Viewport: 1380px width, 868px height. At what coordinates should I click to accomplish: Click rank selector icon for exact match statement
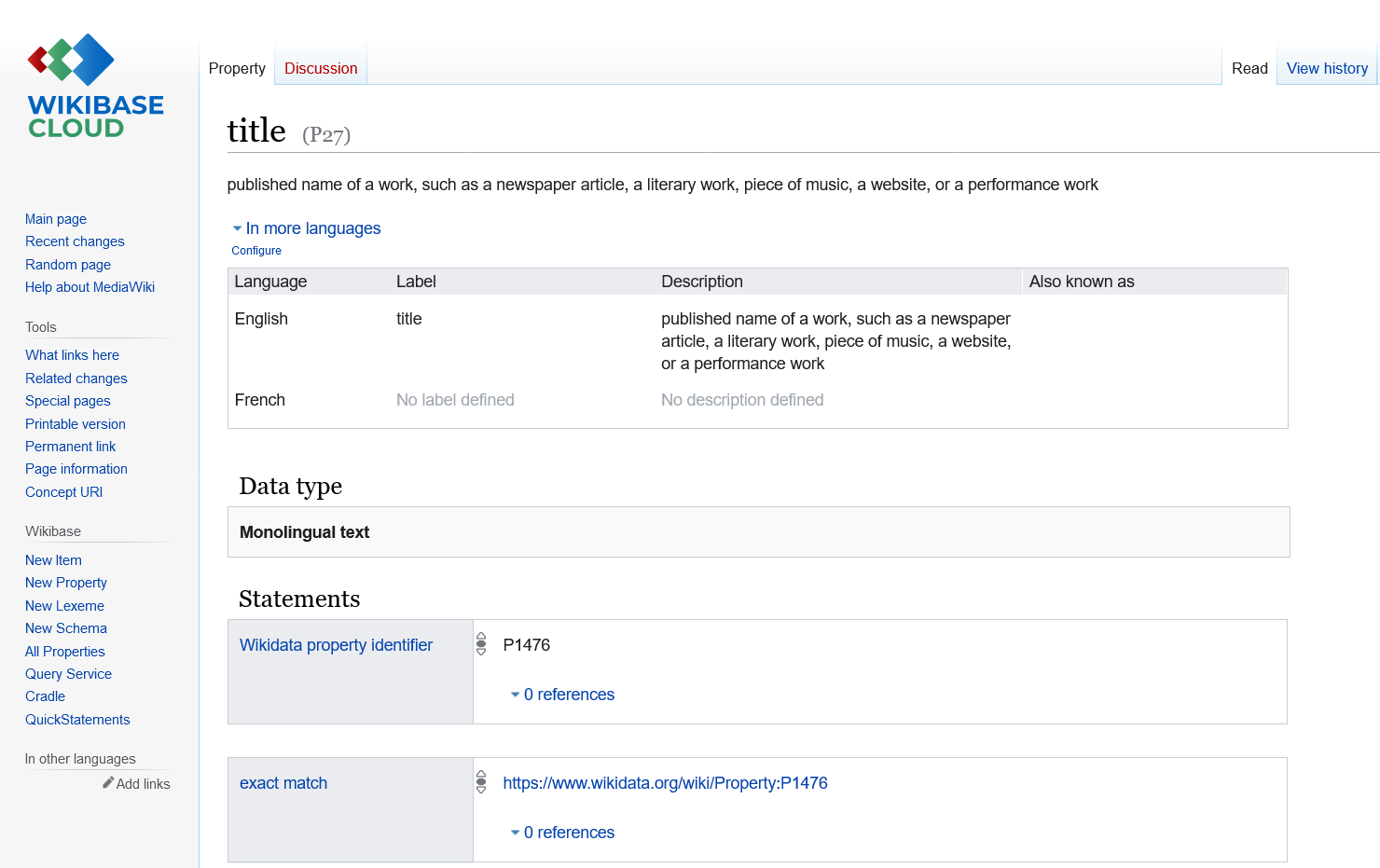[481, 781]
